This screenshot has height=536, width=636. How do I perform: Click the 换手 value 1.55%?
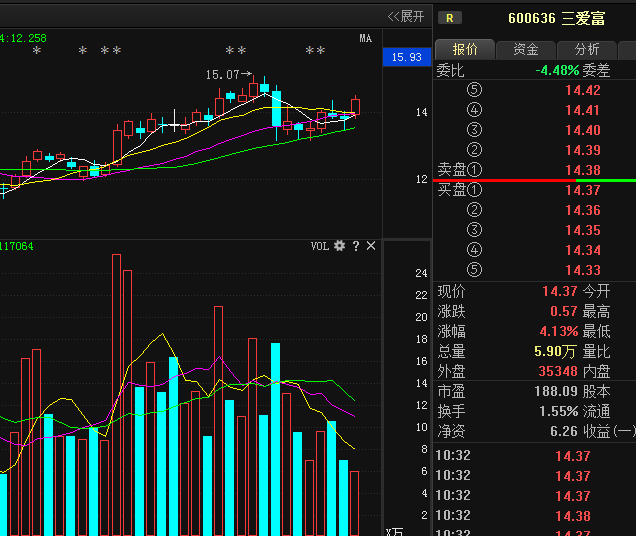tap(559, 411)
